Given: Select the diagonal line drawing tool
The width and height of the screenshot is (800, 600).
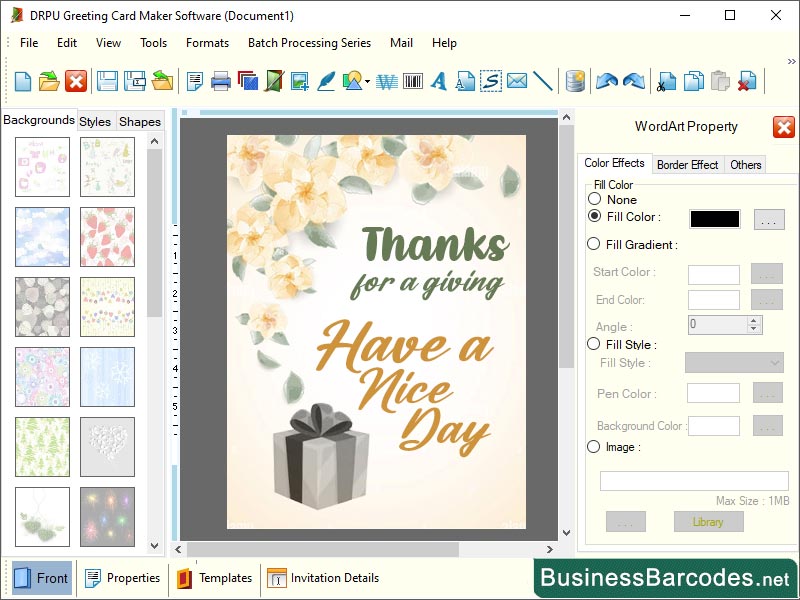Looking at the screenshot, I should (x=543, y=82).
